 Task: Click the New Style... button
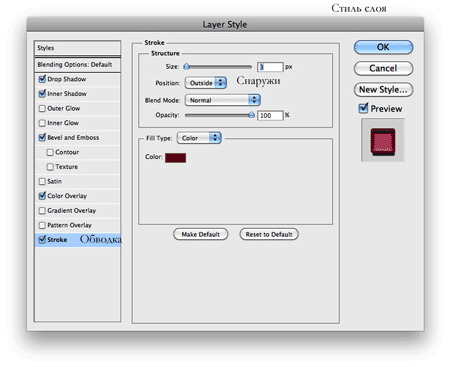[x=383, y=90]
